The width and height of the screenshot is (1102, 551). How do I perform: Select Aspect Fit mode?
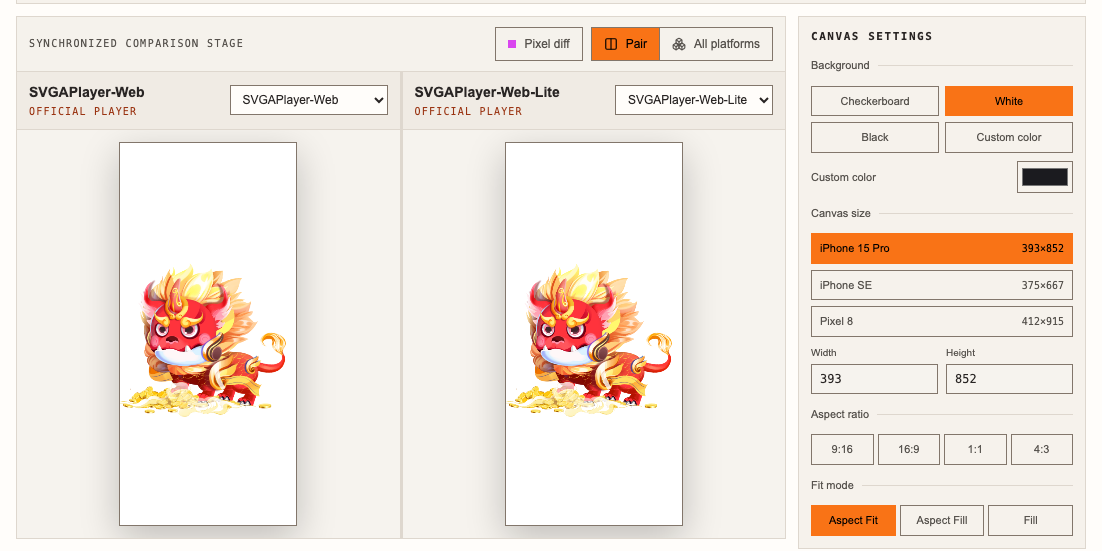tap(853, 520)
